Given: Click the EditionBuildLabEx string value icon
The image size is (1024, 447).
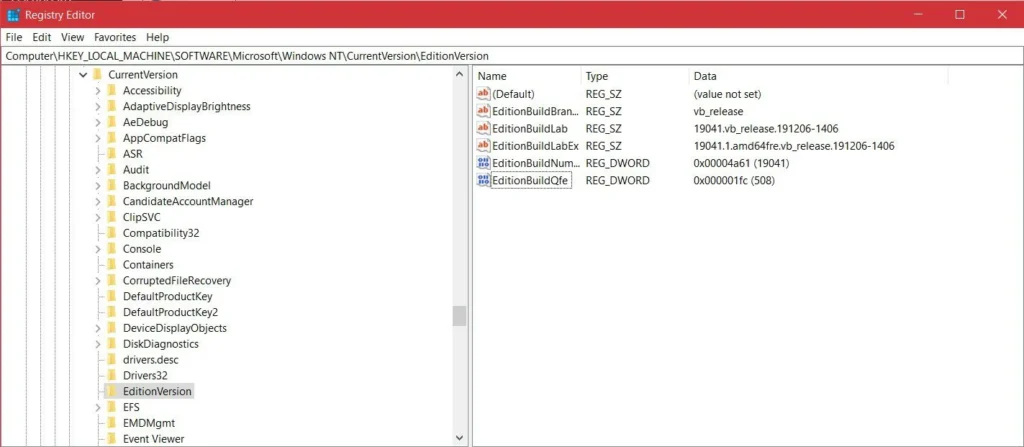Looking at the screenshot, I should click(483, 145).
